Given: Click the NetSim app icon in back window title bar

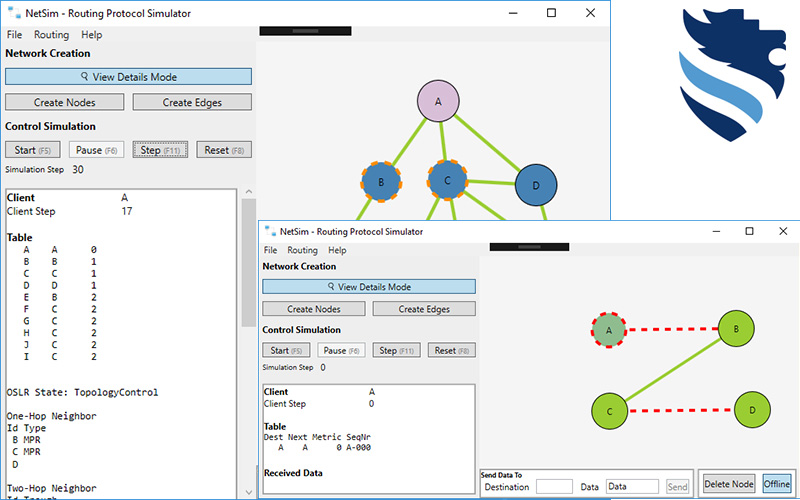Looking at the screenshot, I should tap(14, 13).
